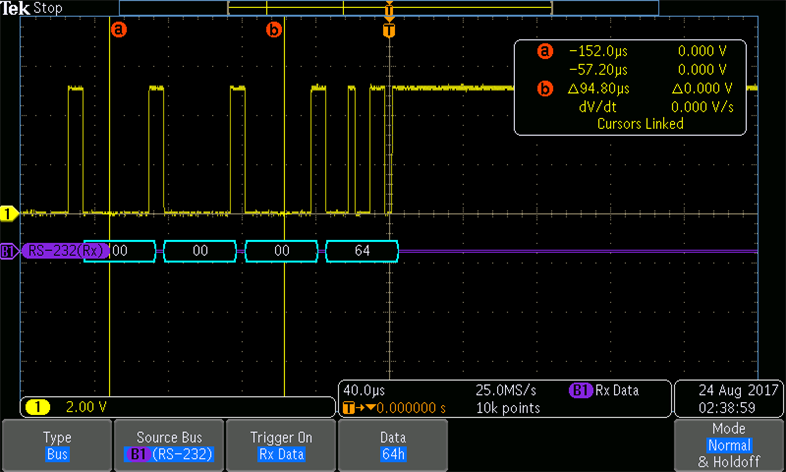Expand the Source Bus B1 (RS-232) selector
The width and height of the screenshot is (786, 472).
click(x=168, y=446)
